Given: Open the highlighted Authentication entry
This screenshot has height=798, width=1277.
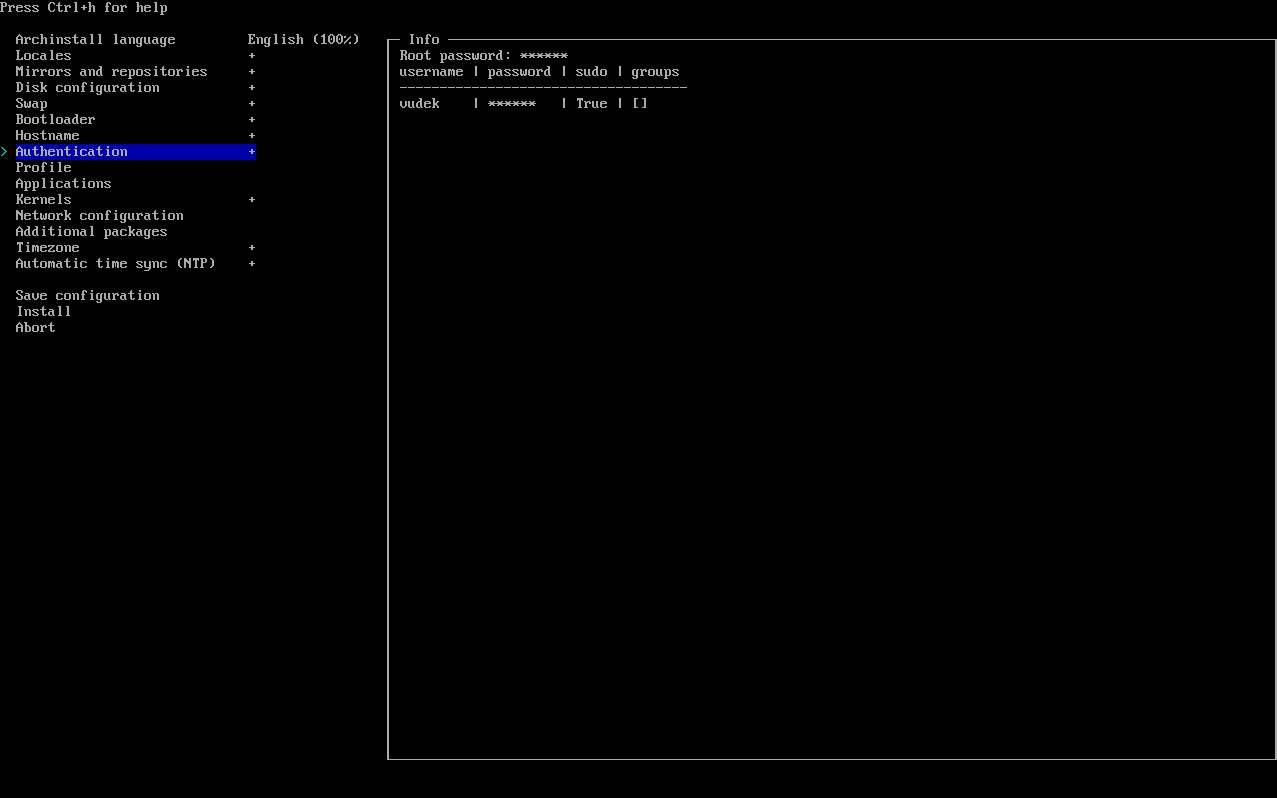Looking at the screenshot, I should pyautogui.click(x=135, y=152).
